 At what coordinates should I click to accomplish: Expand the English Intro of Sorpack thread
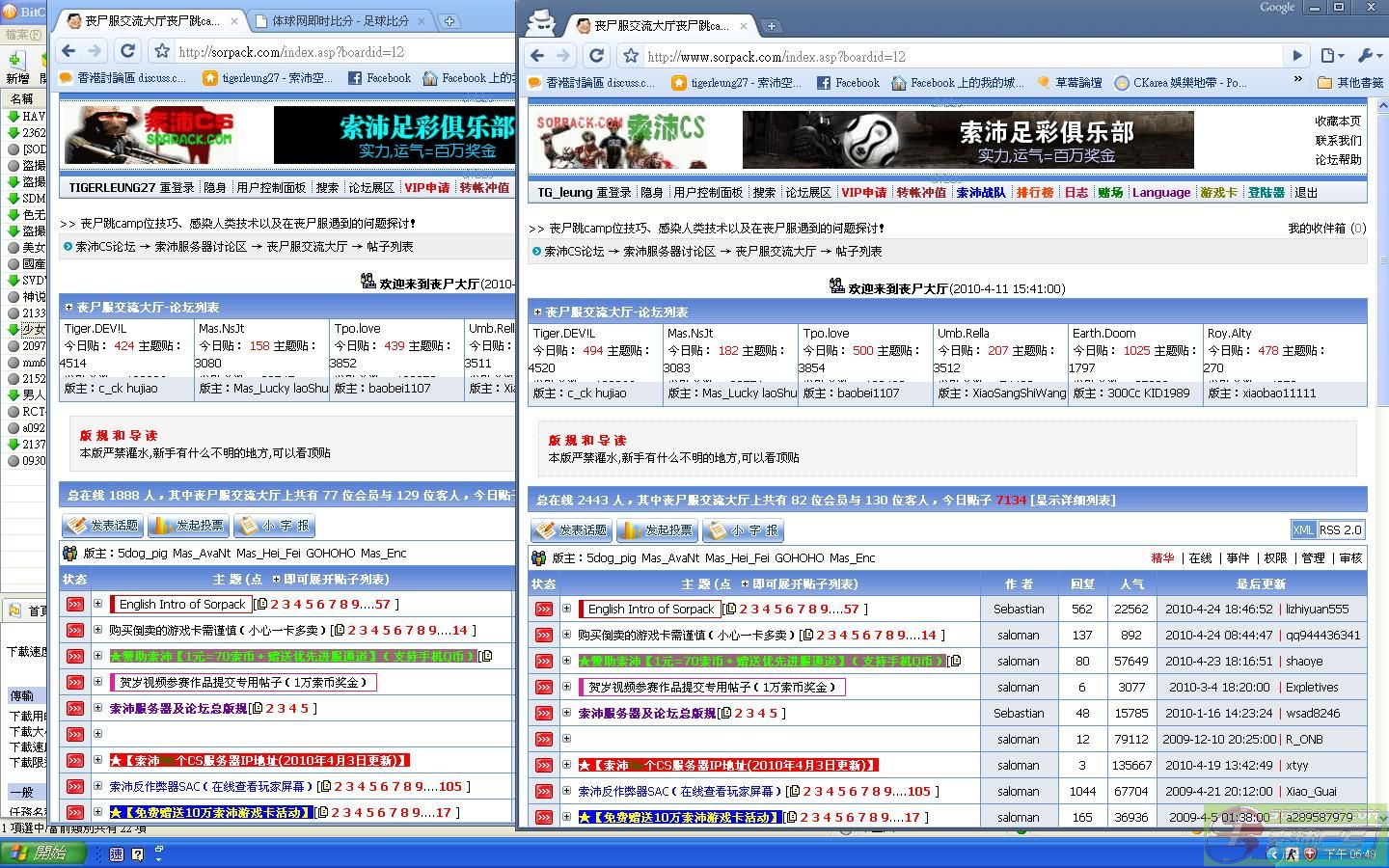[x=567, y=609]
